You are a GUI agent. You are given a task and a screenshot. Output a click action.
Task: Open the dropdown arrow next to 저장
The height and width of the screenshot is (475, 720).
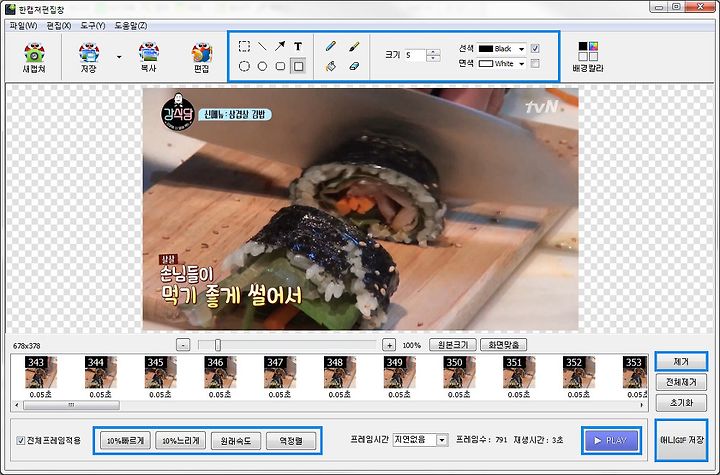pyautogui.click(x=119, y=57)
